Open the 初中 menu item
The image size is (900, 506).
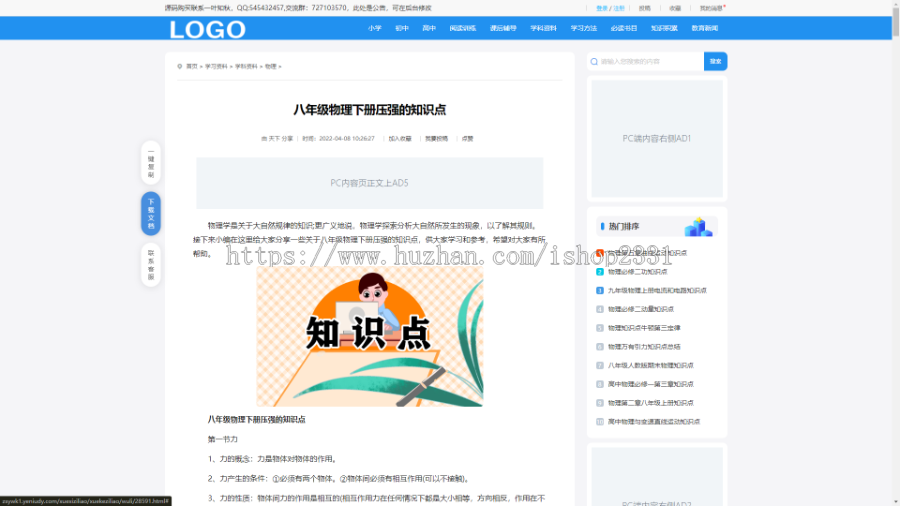[x=402, y=28]
